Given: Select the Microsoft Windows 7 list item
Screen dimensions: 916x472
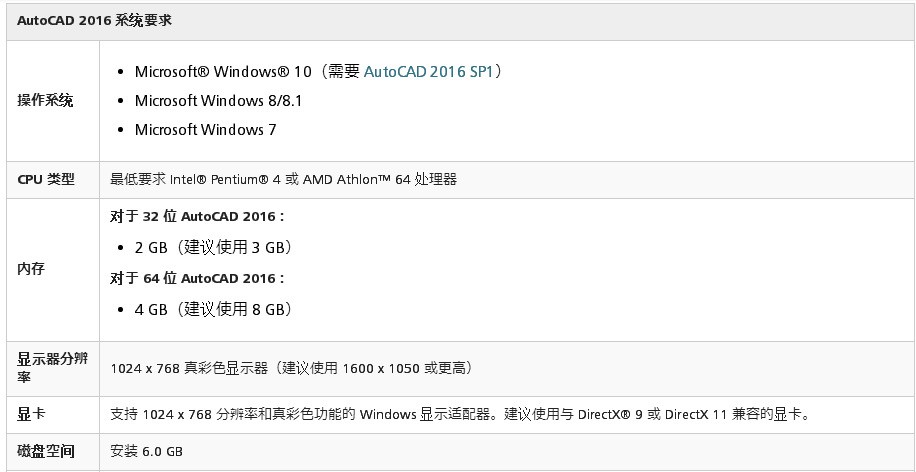Looking at the screenshot, I should tap(205, 130).
